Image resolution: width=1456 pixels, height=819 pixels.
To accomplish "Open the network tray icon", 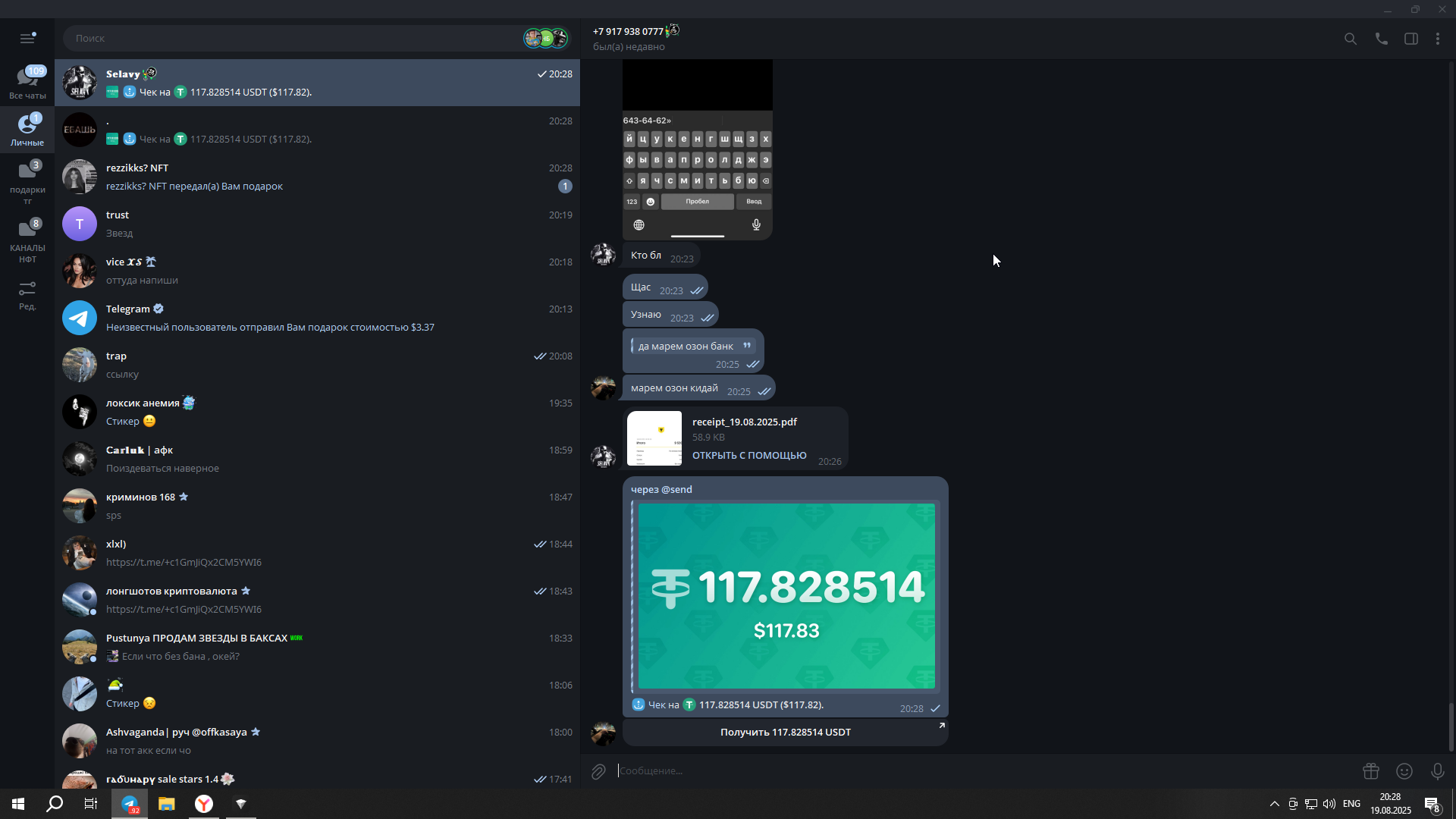I will click(1311, 804).
